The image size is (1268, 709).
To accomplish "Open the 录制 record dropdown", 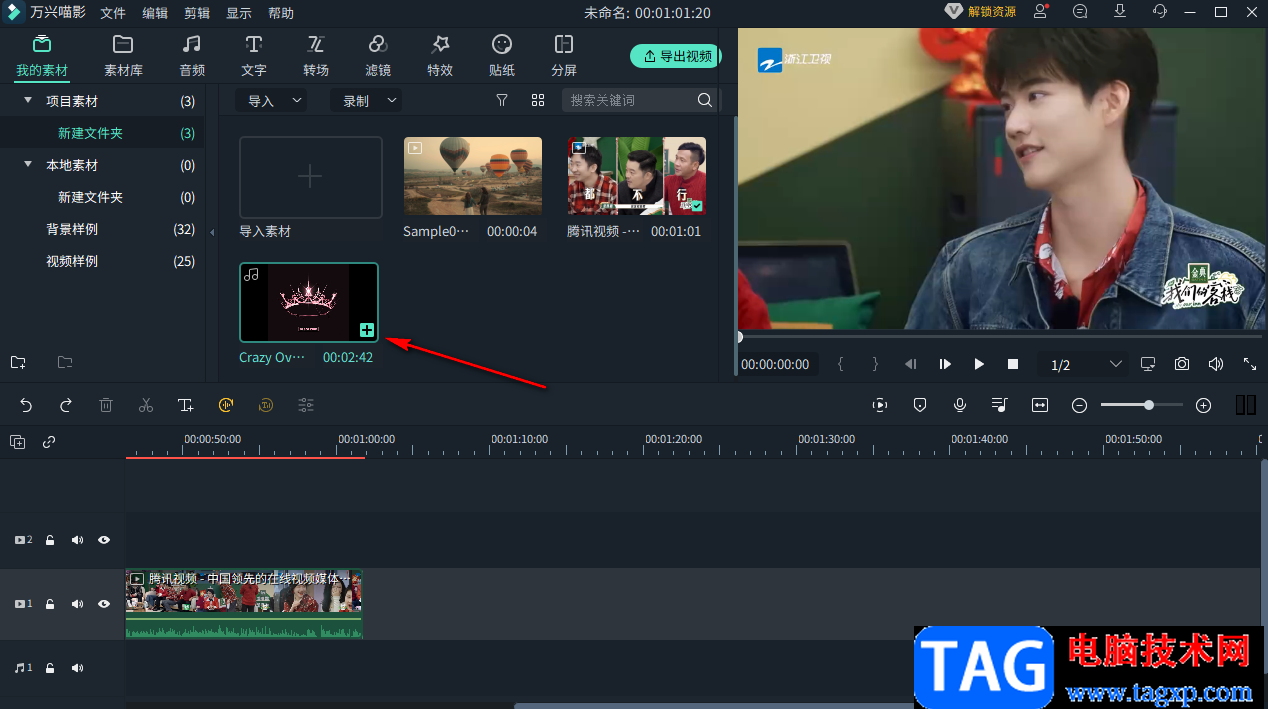I will 366,100.
